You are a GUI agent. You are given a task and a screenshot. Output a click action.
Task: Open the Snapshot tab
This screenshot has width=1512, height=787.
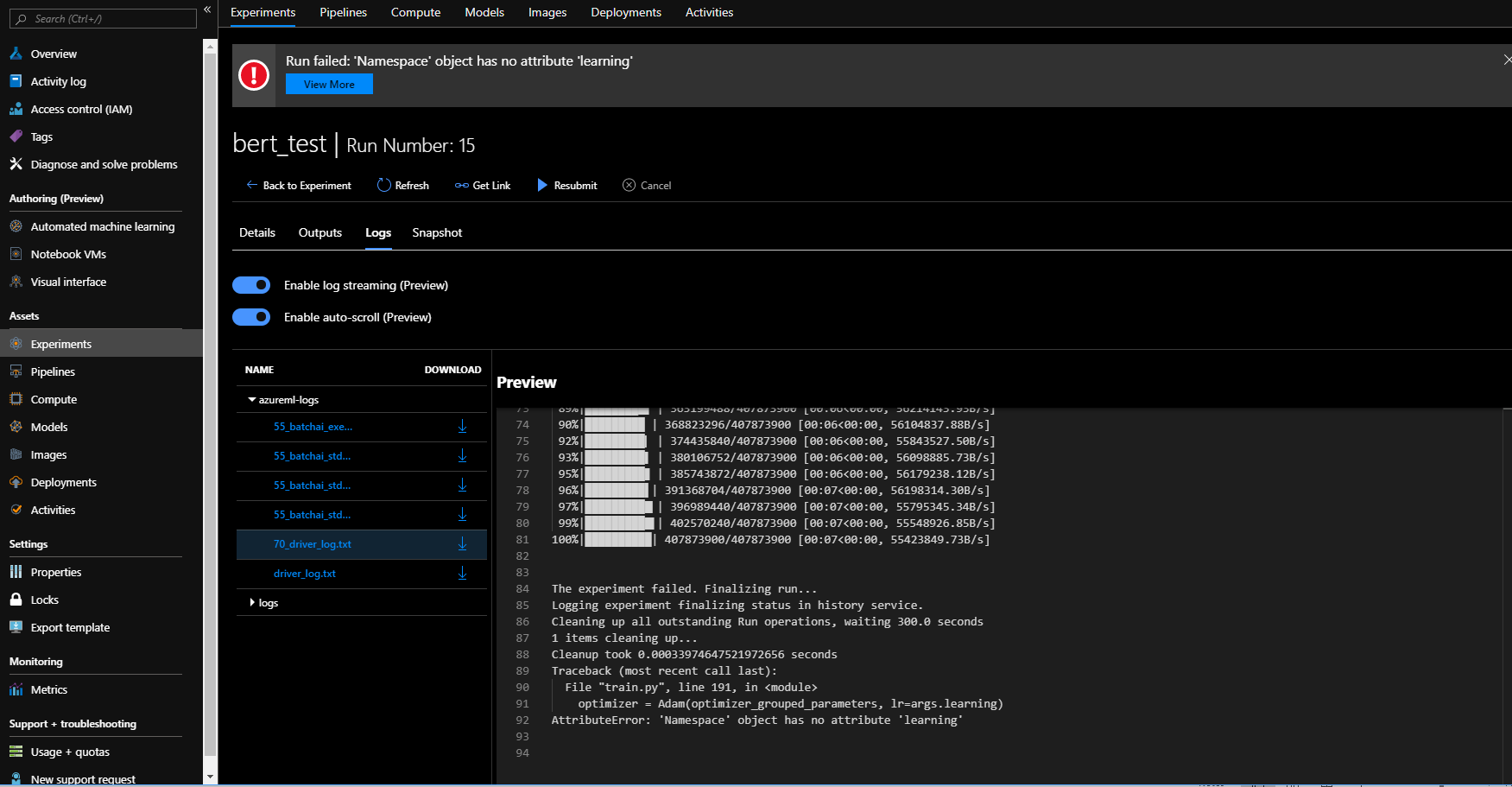click(x=437, y=232)
